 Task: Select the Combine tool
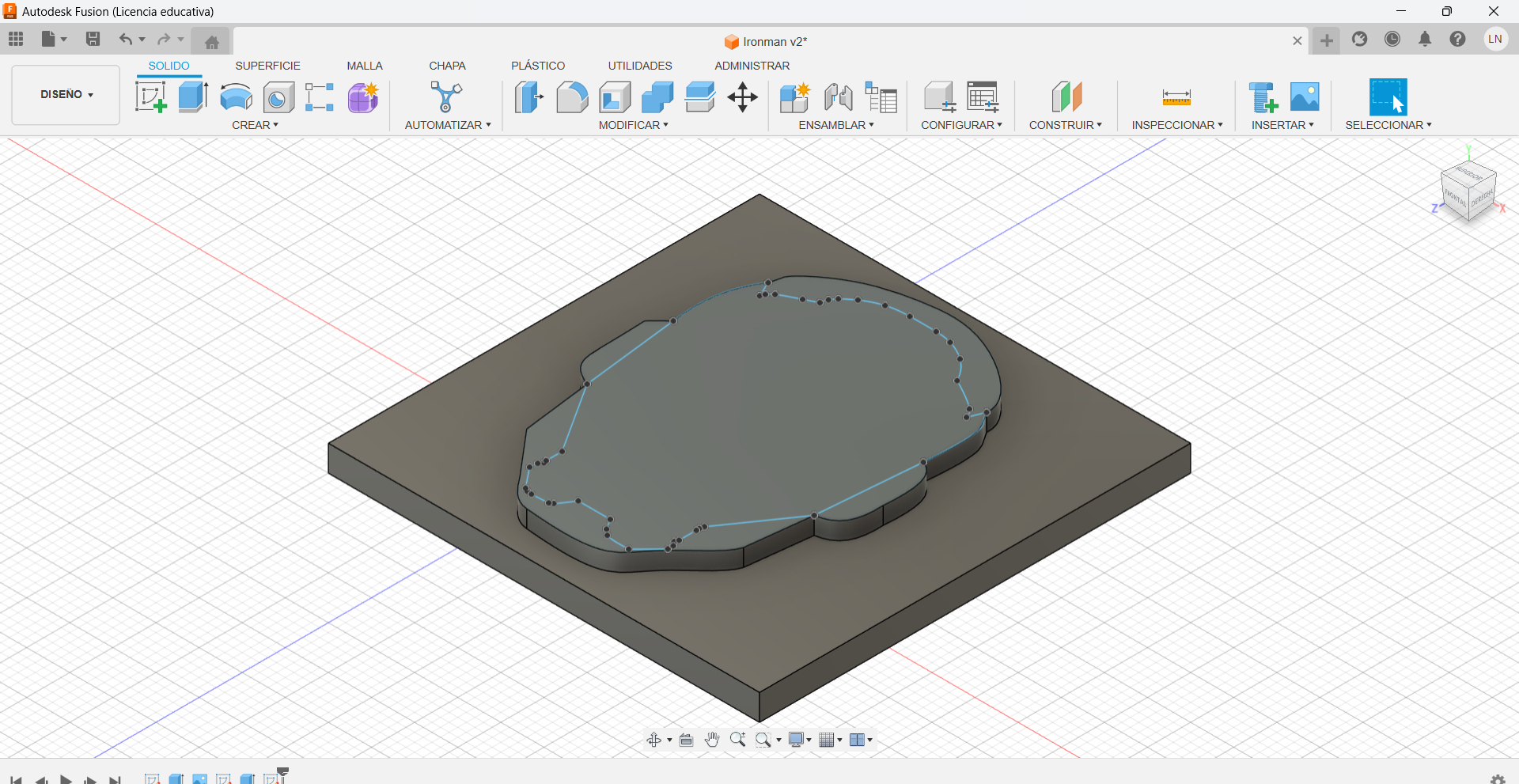657,97
